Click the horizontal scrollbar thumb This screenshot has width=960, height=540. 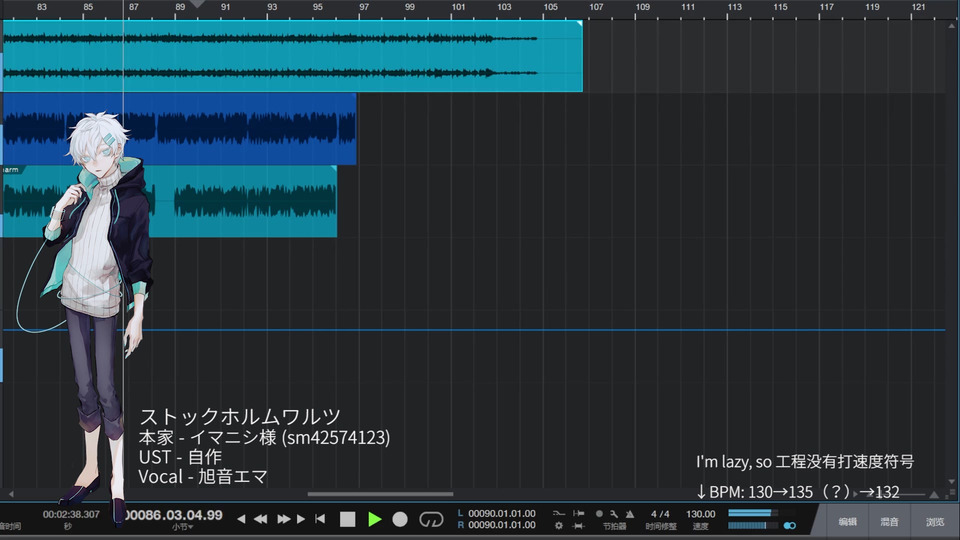click(x=380, y=494)
